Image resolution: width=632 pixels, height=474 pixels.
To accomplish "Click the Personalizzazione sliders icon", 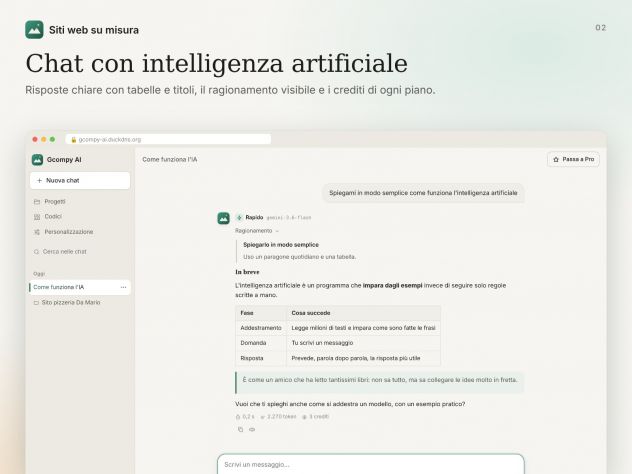I will click(x=37, y=232).
